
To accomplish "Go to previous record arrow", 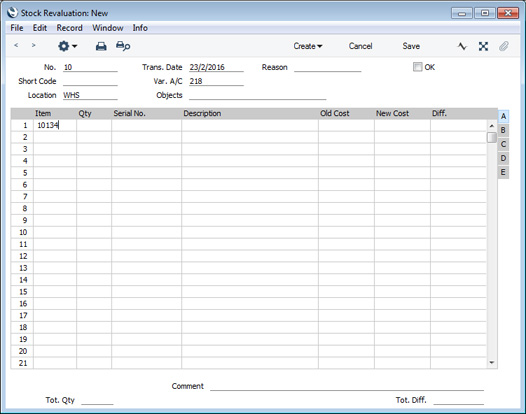I will (16, 45).
